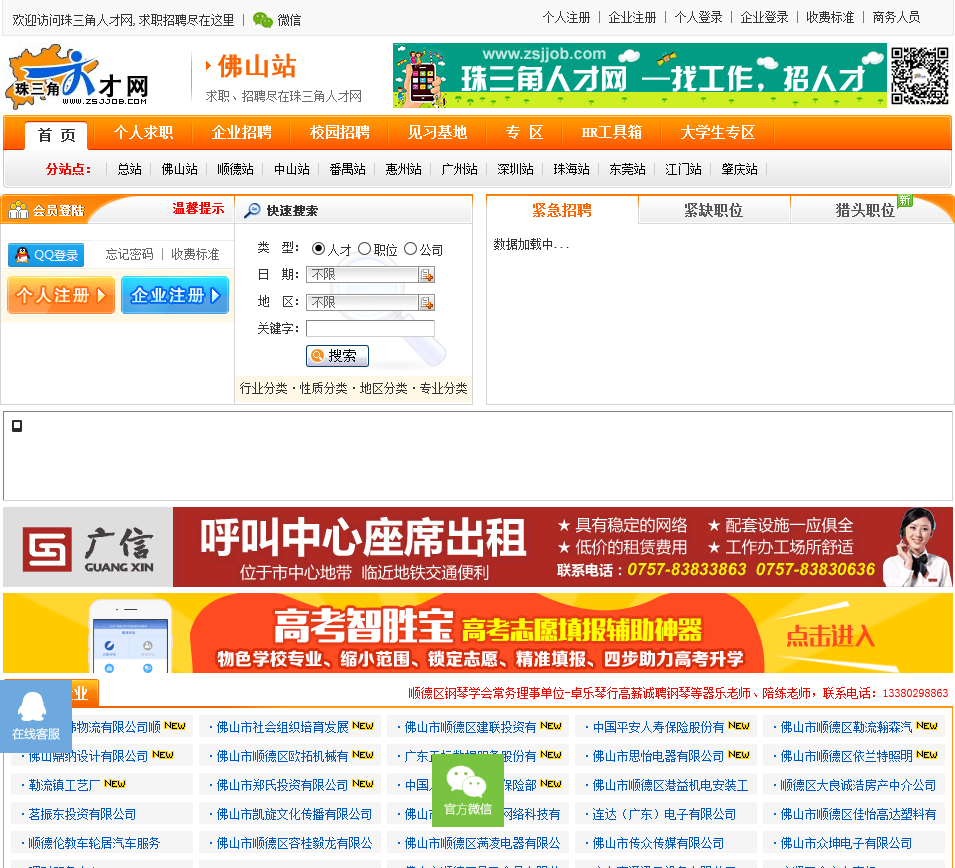Open 个人求职 navigation item
This screenshot has height=868, width=955.
pos(144,132)
